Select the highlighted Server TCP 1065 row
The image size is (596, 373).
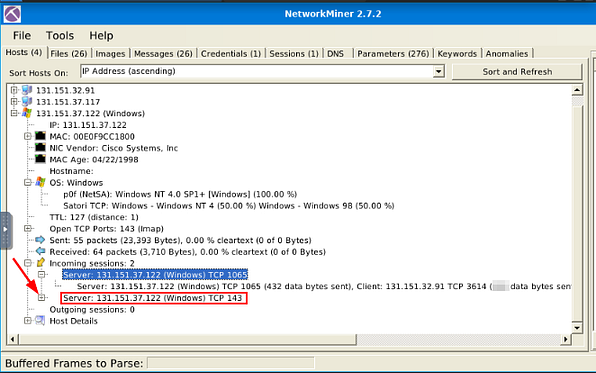[x=155, y=275]
